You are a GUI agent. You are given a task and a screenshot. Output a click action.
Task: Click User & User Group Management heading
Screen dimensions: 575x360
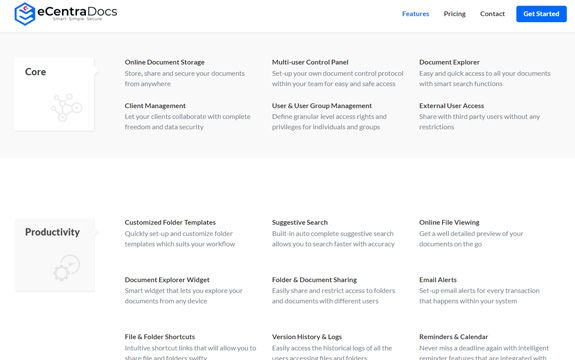click(322, 106)
